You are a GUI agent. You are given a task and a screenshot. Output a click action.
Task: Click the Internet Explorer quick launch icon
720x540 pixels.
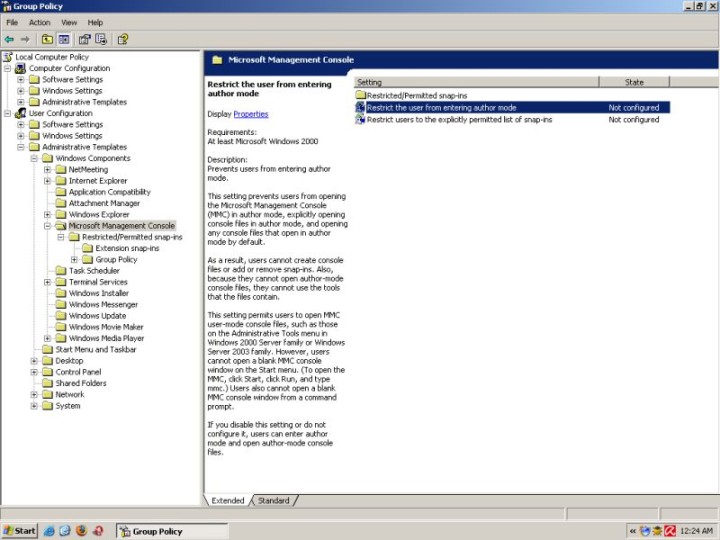tap(48, 531)
